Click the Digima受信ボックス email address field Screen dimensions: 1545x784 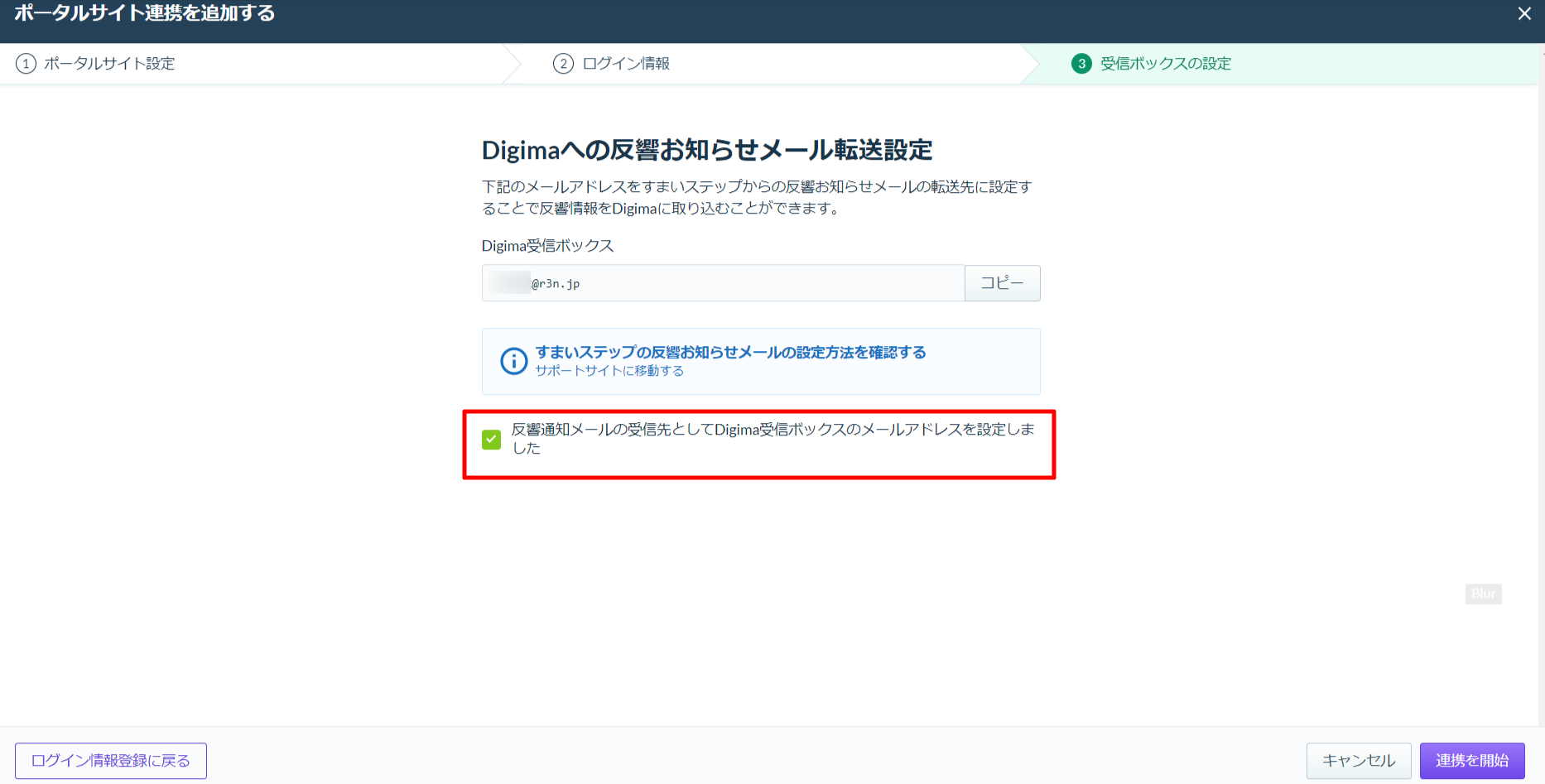point(723,283)
